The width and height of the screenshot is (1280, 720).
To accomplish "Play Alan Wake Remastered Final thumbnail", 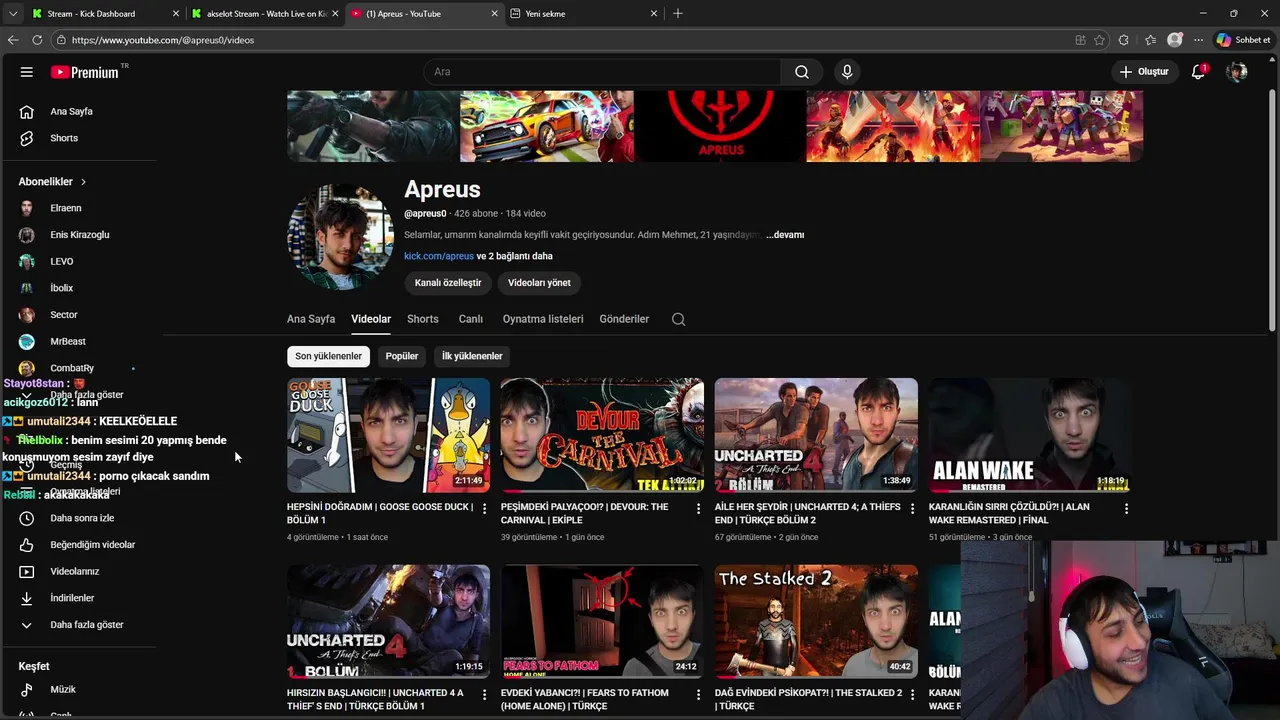I will tap(1030, 435).
